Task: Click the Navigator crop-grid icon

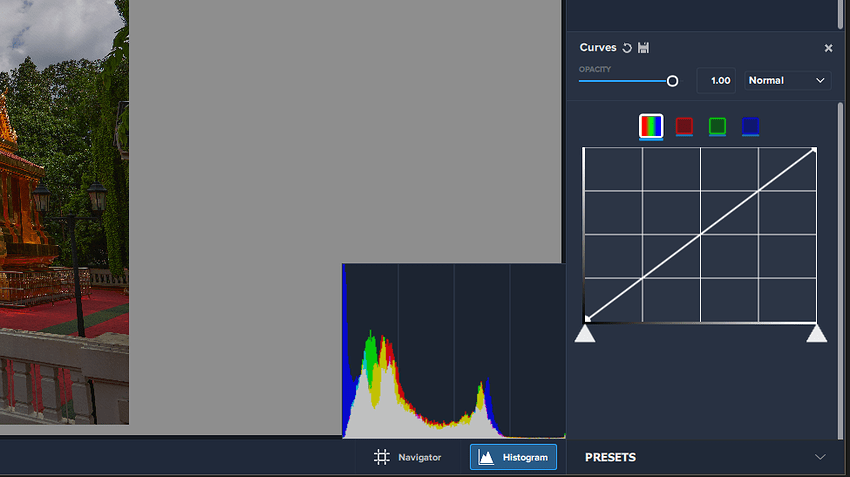Action: click(x=382, y=457)
